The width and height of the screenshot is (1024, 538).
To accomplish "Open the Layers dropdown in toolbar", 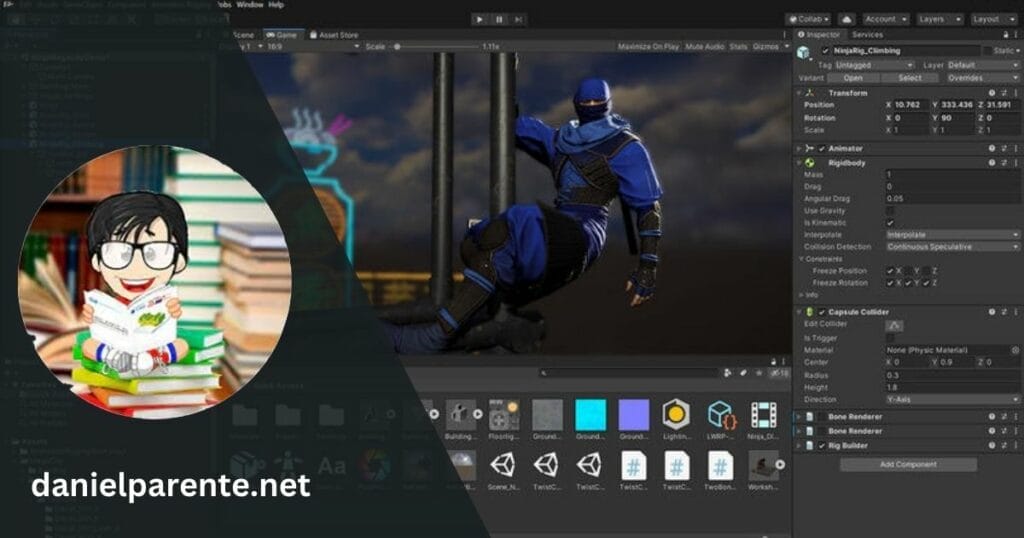I will tap(940, 20).
